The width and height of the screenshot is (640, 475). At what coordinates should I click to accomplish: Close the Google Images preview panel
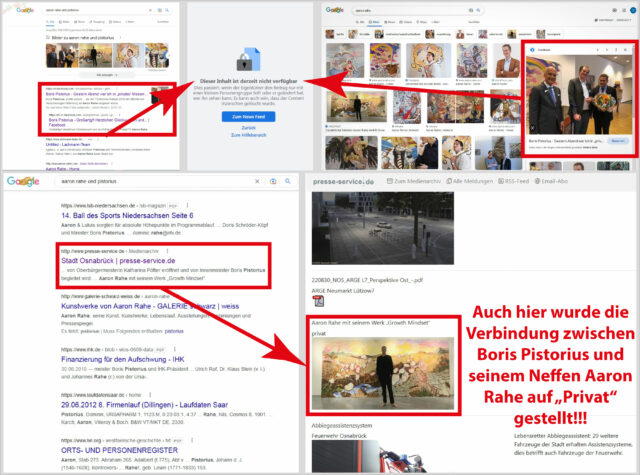pyautogui.click(x=626, y=50)
